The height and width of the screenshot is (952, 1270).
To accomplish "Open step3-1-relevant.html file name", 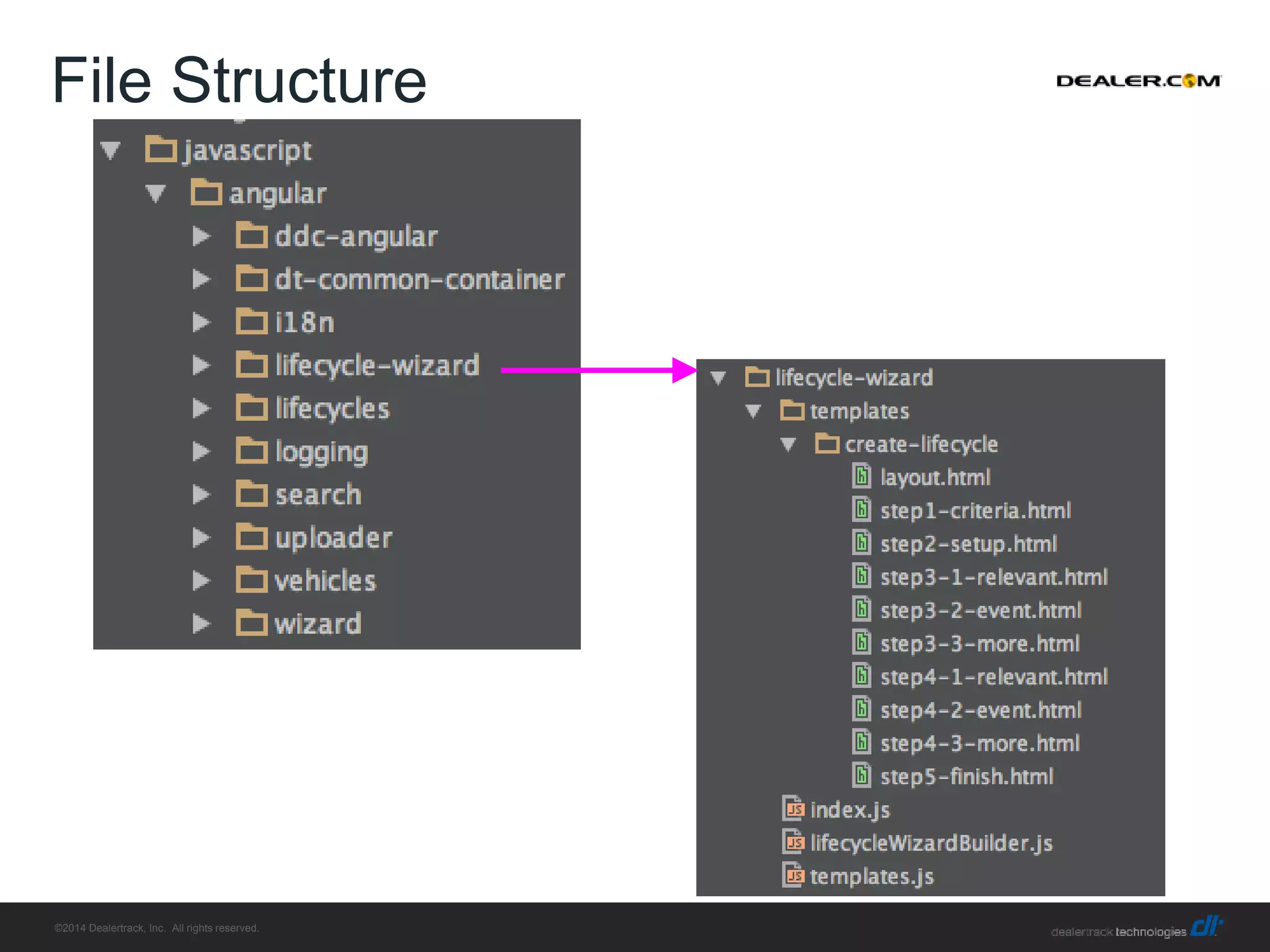I will click(x=994, y=577).
